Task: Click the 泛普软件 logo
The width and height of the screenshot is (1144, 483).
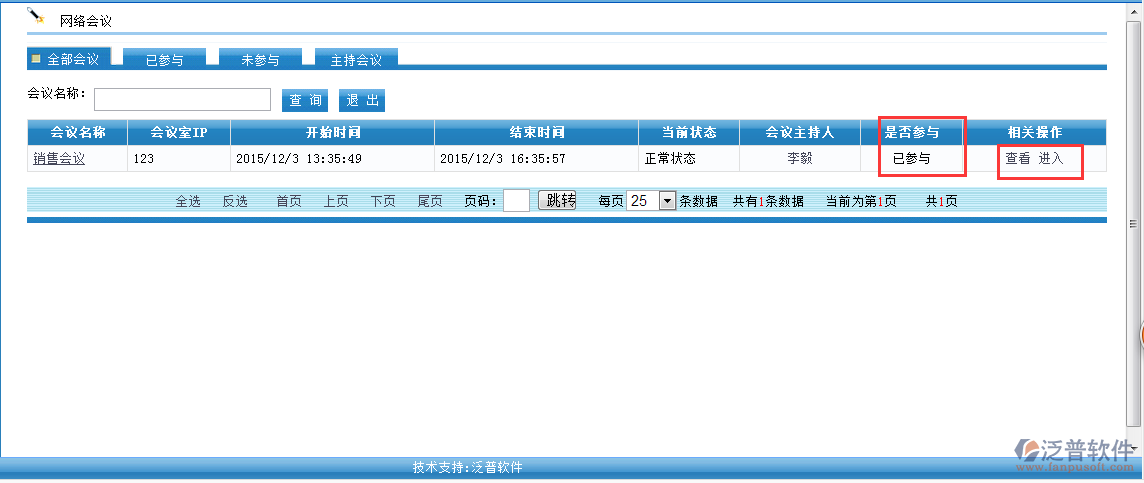Action: [1073, 453]
